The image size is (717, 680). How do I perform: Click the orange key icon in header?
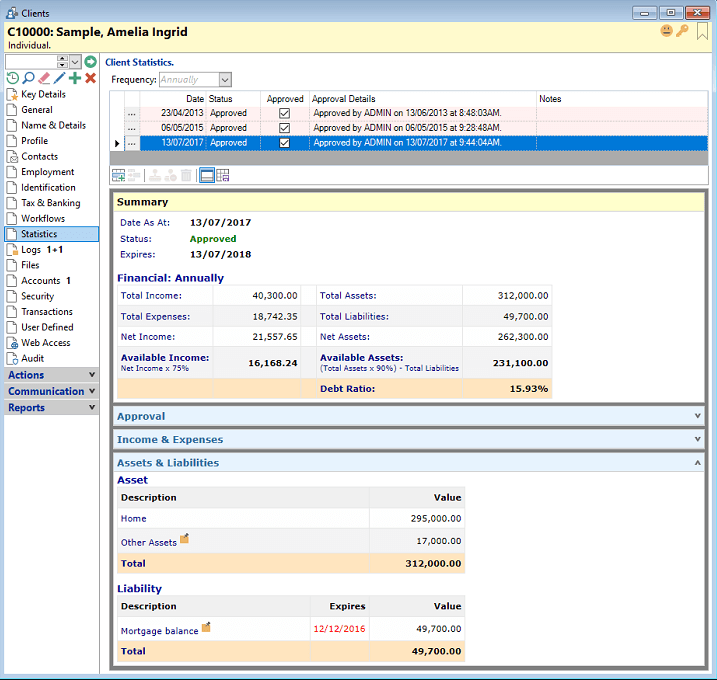tap(682, 31)
